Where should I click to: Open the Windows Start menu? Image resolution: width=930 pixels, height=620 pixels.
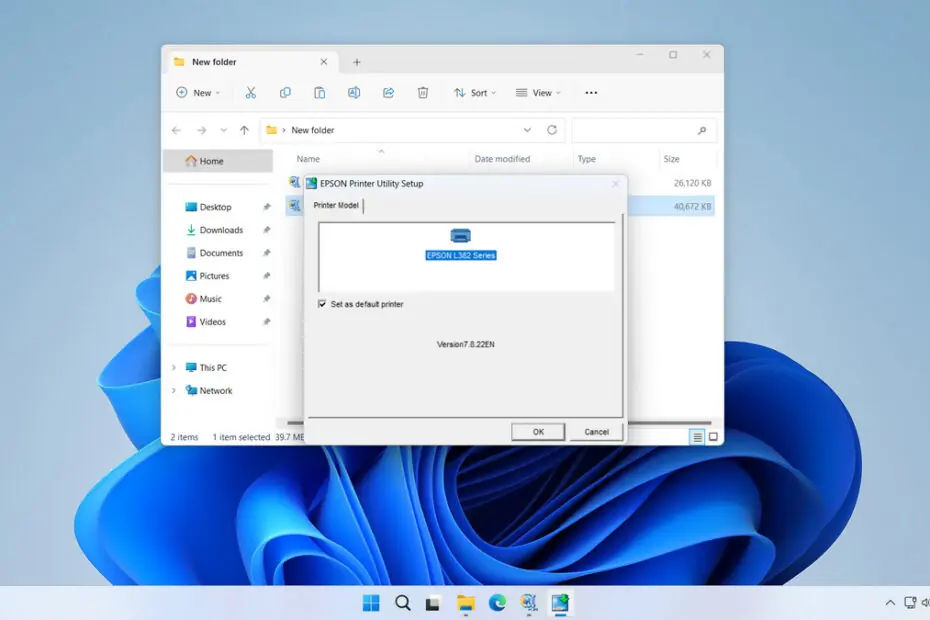371,603
